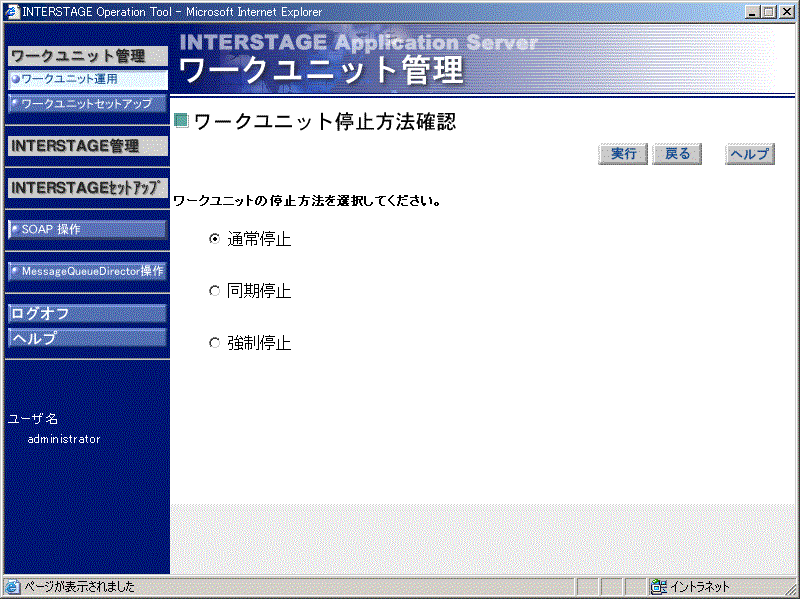The width and height of the screenshot is (800, 599).
Task: Open ワークユニットセットアップ menu item
Action: pos(88,104)
